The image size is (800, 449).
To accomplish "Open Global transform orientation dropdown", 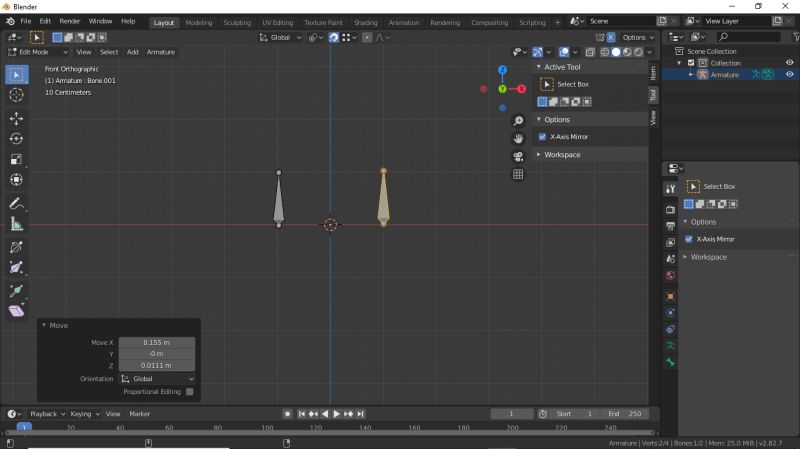I will coord(280,37).
